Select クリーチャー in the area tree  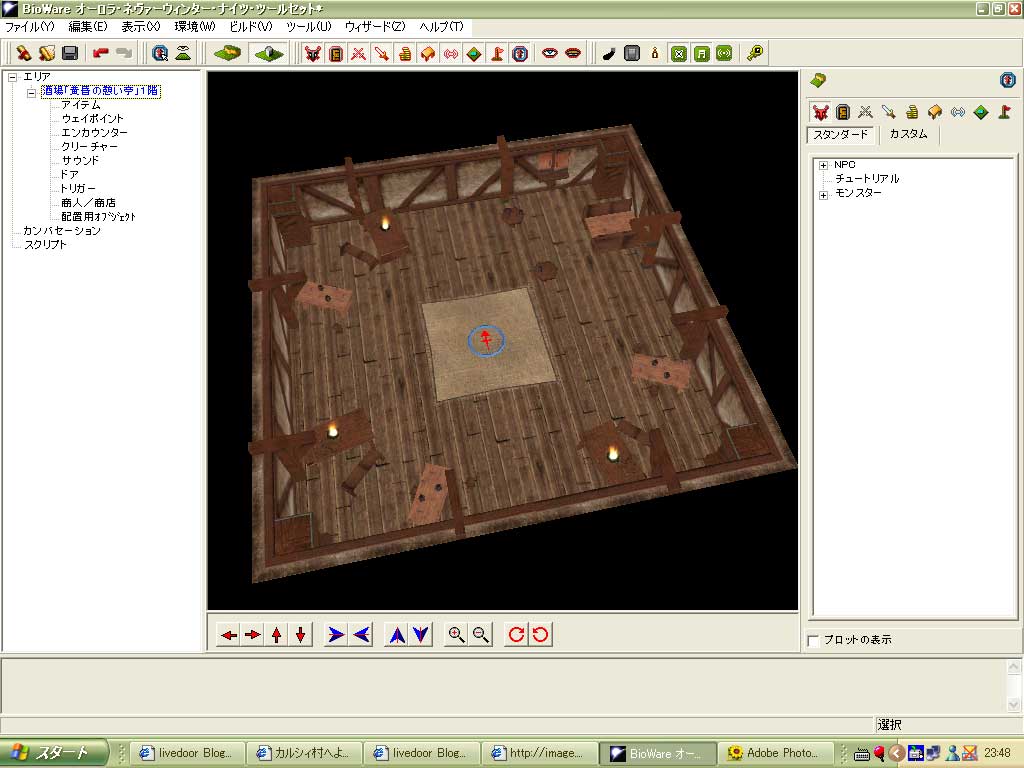pyautogui.click(x=89, y=146)
